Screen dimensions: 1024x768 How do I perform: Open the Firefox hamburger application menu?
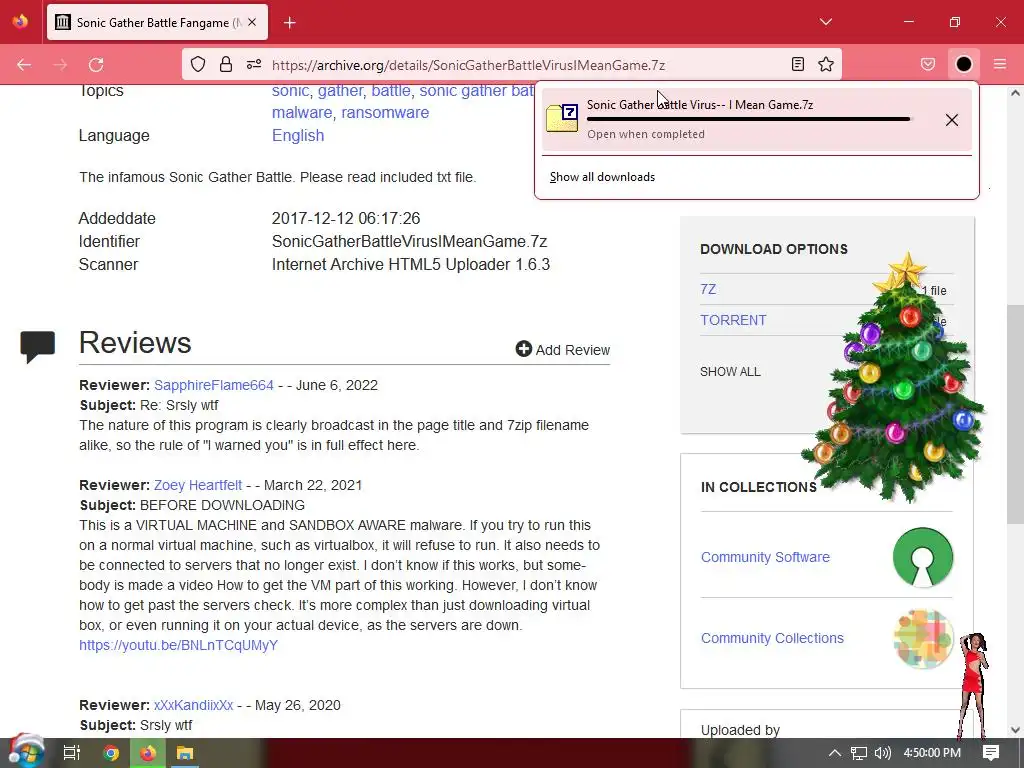(1000, 64)
